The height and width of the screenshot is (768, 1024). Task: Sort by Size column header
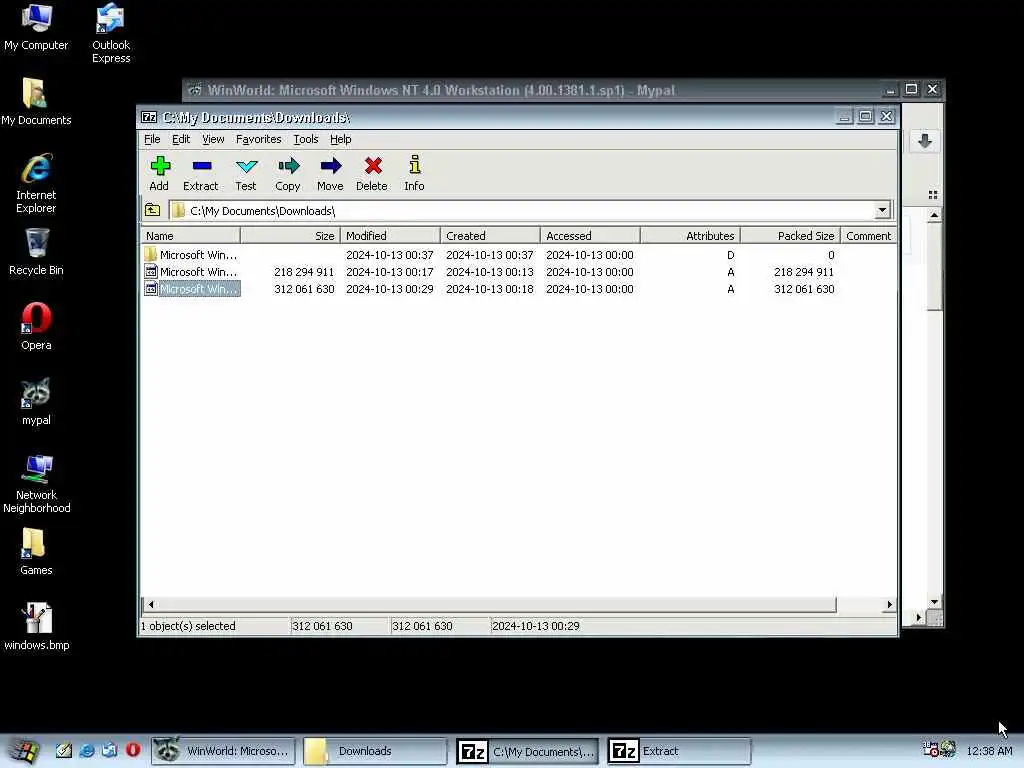291,236
